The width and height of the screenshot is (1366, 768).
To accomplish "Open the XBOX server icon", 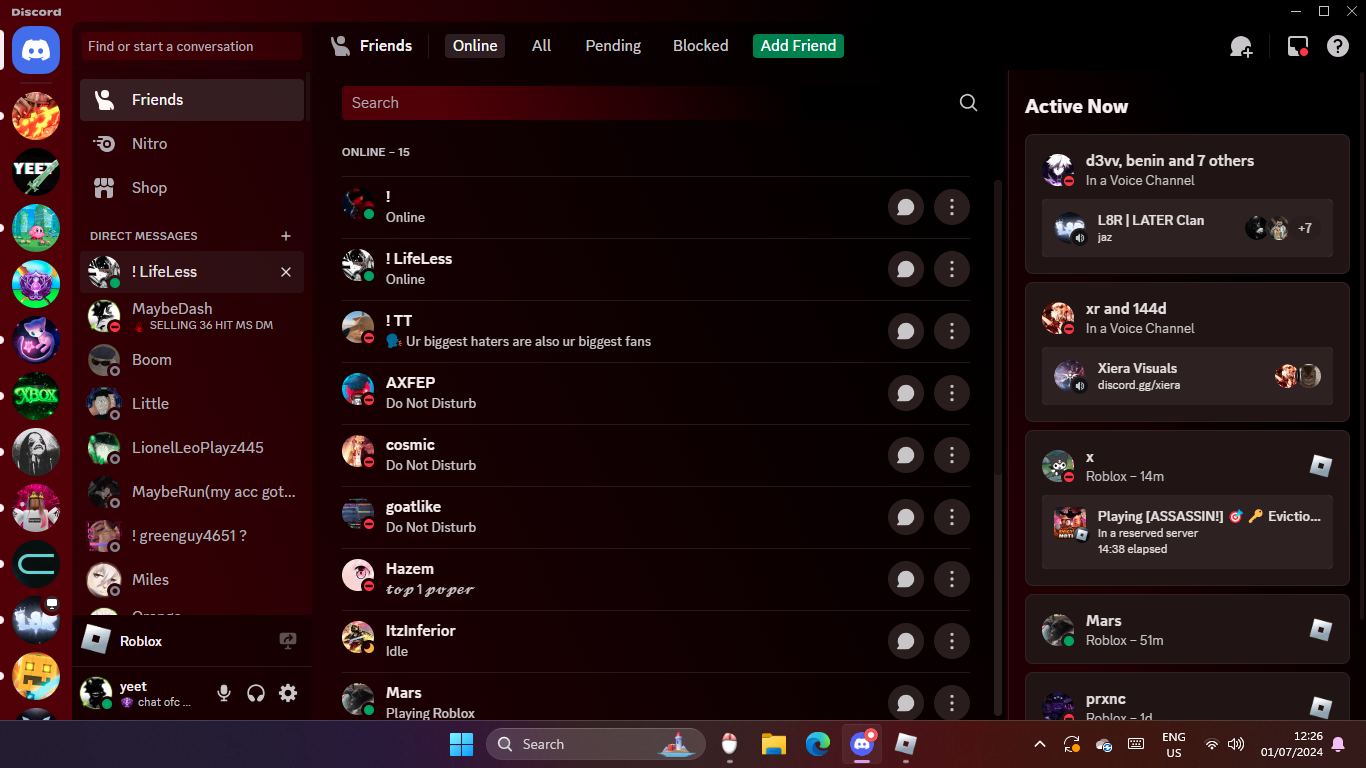I will (x=36, y=396).
